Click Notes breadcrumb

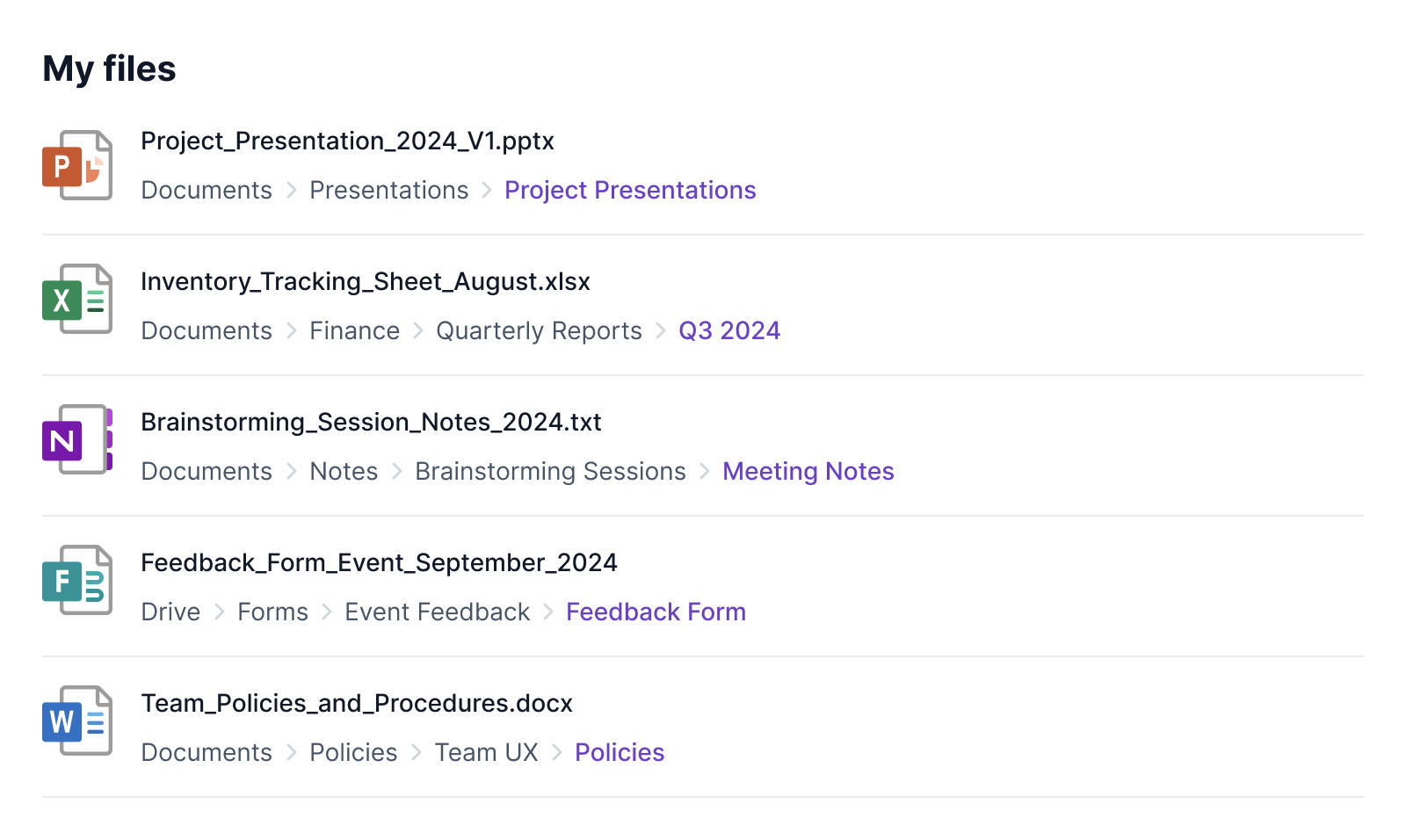click(344, 472)
